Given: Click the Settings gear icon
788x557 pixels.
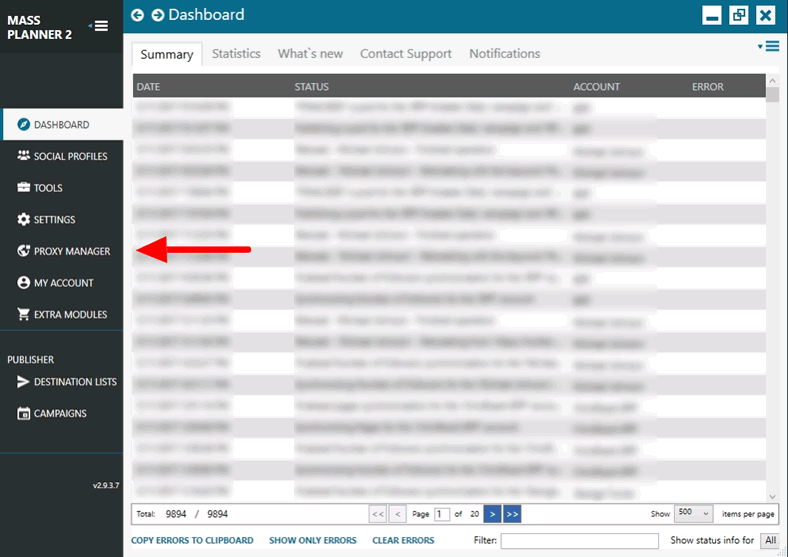Looking at the screenshot, I should click(24, 219).
